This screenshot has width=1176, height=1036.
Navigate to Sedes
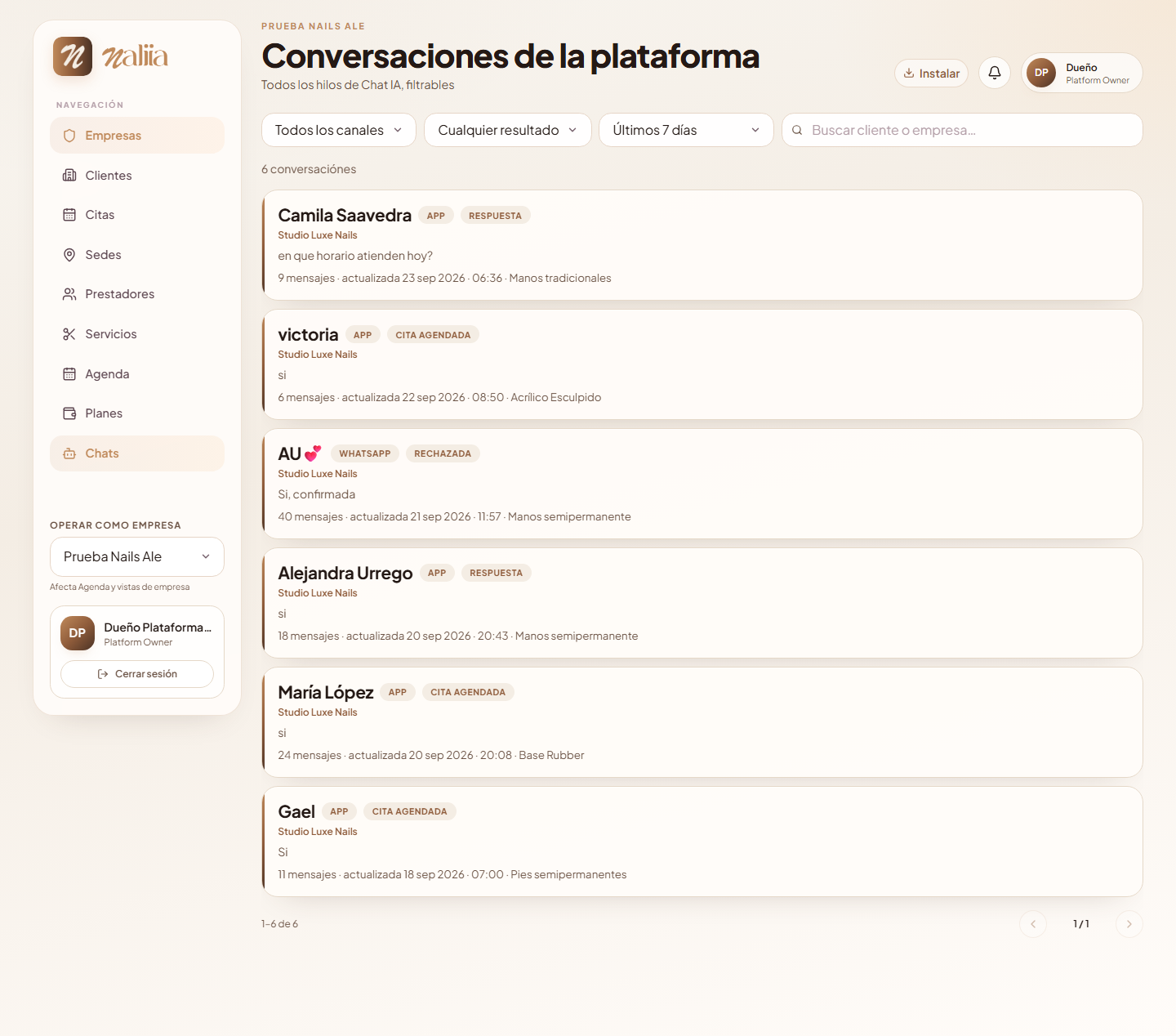click(137, 255)
